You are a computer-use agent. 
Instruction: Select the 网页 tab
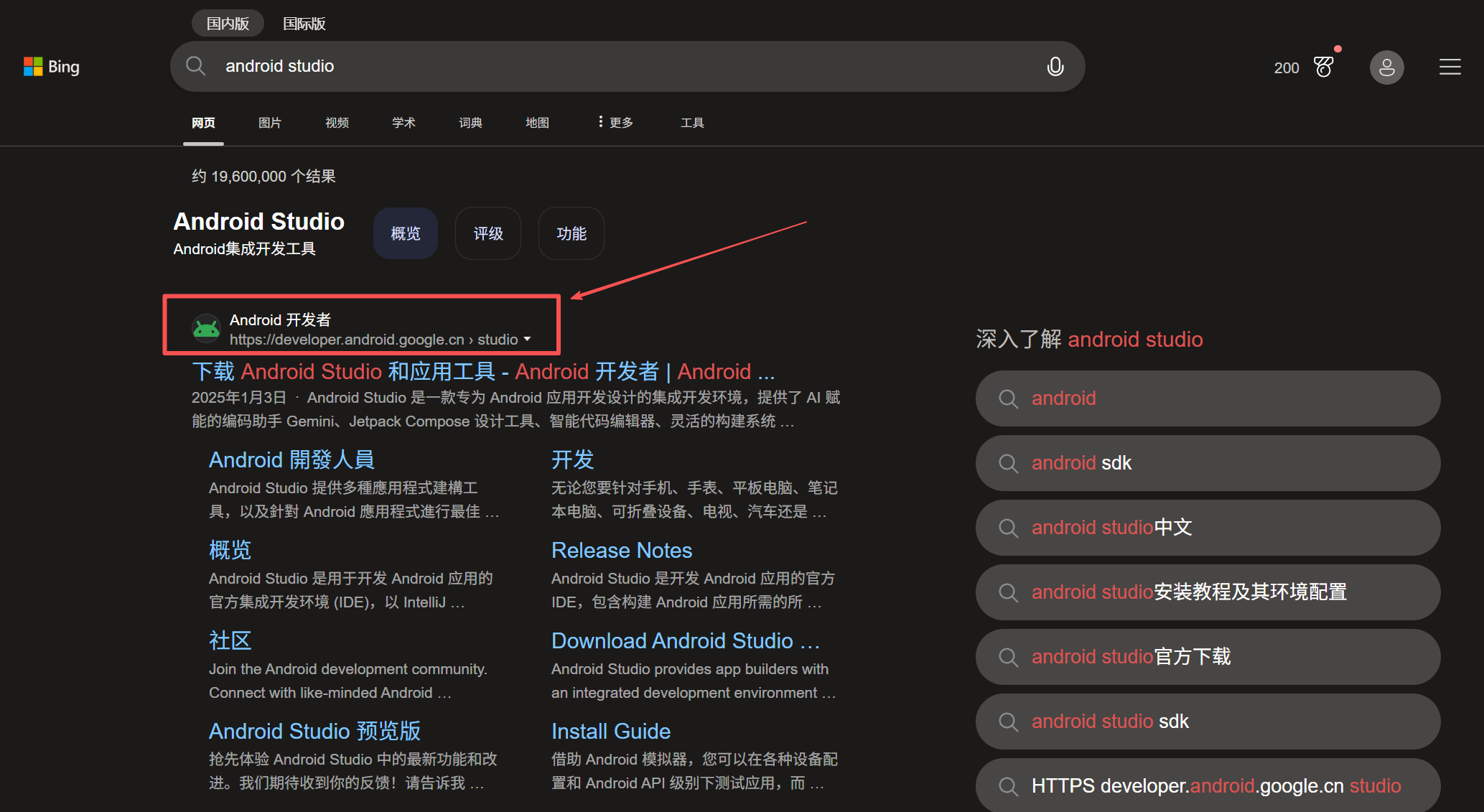[x=203, y=123]
